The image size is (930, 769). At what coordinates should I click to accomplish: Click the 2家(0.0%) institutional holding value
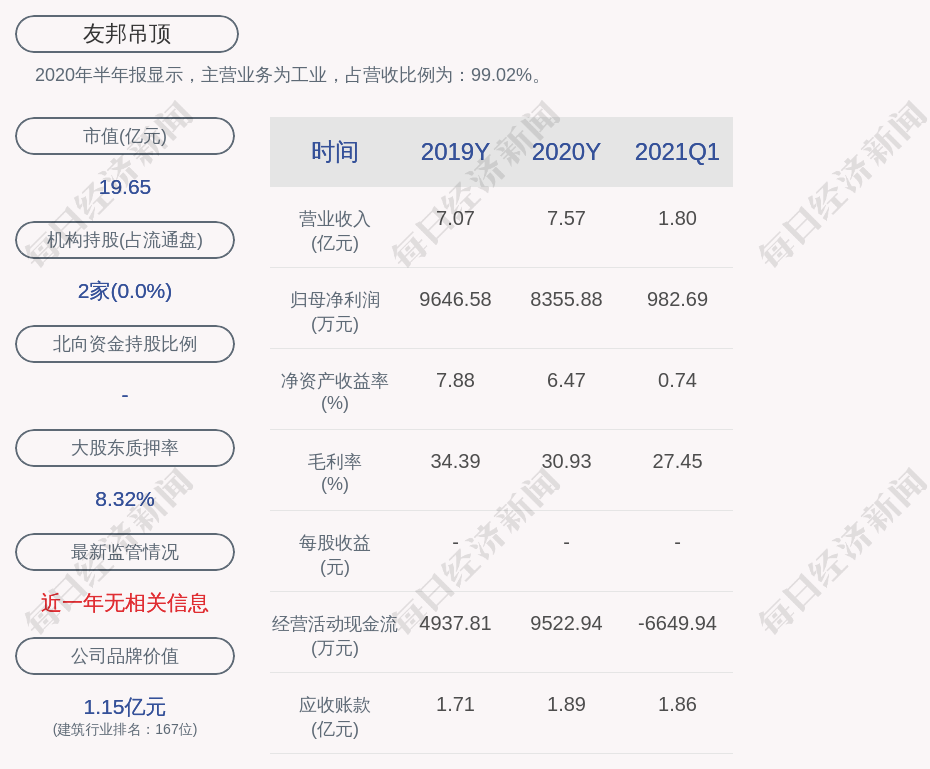tap(125, 291)
